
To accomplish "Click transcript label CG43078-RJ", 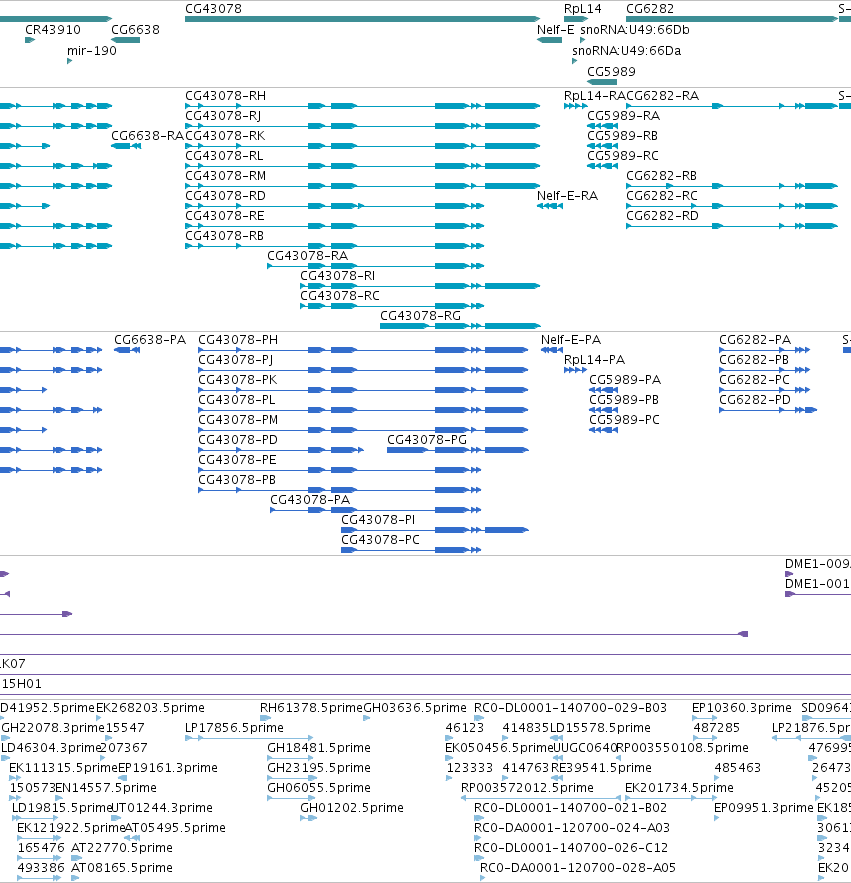I will pyautogui.click(x=223, y=116).
